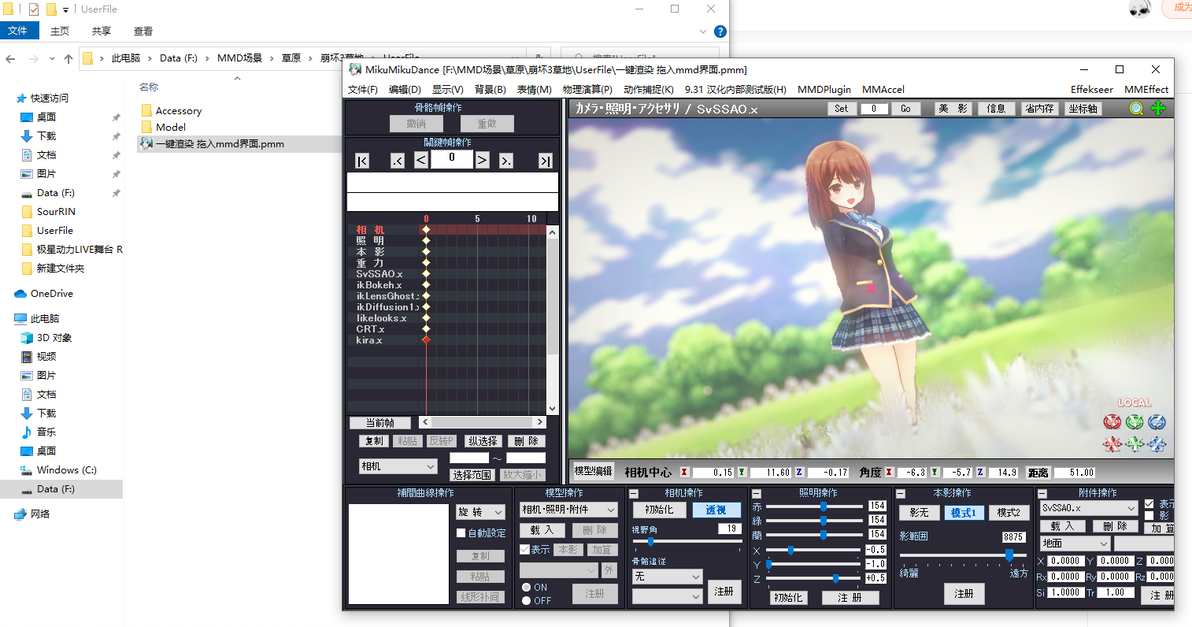Toggle the 自動設定 checkbox

[461, 533]
